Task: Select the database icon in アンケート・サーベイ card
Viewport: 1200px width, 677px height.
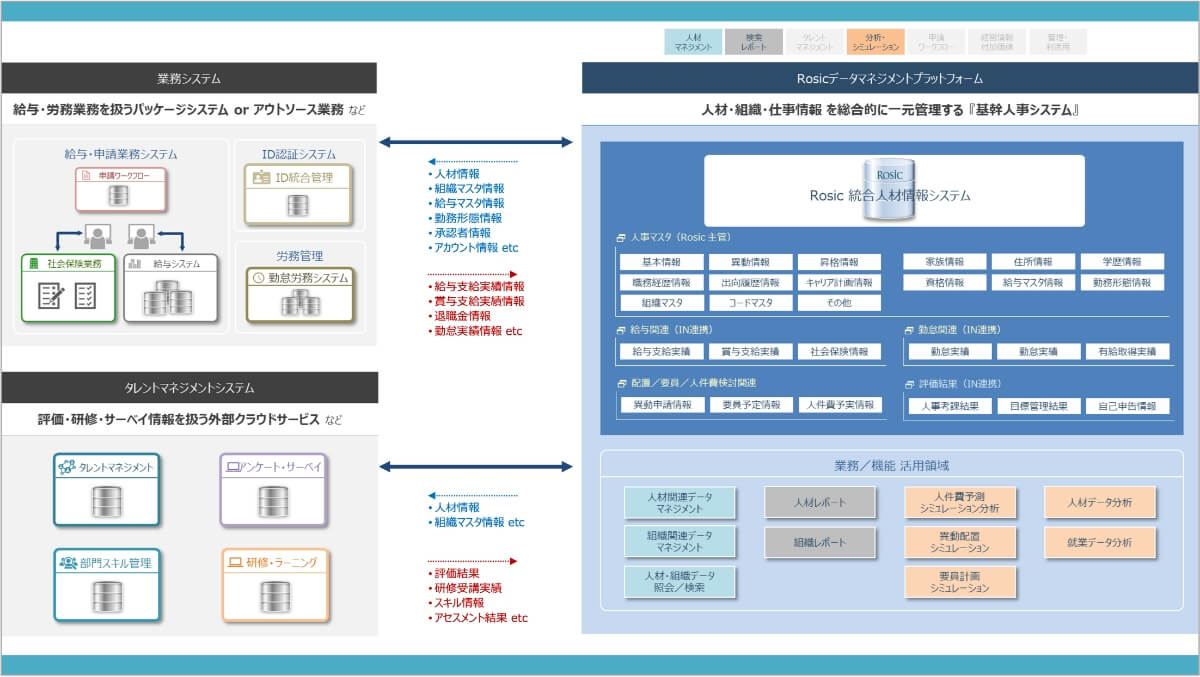Action: tap(273, 500)
